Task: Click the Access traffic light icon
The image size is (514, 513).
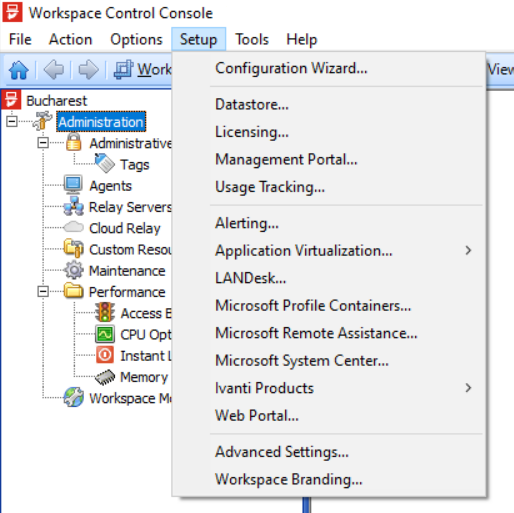Action: (105, 312)
